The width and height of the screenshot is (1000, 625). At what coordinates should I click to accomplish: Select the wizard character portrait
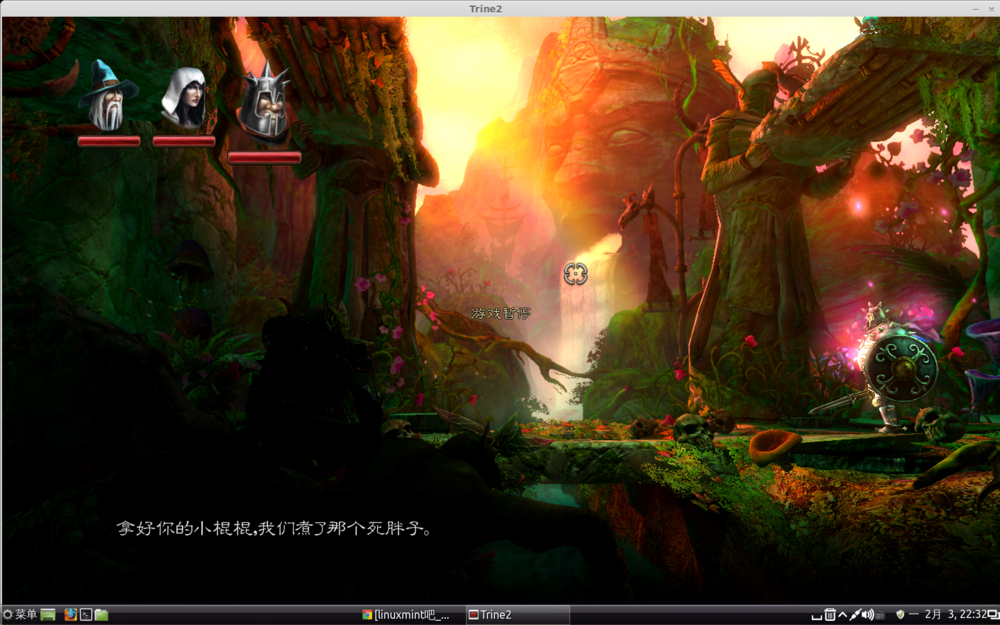[x=108, y=94]
